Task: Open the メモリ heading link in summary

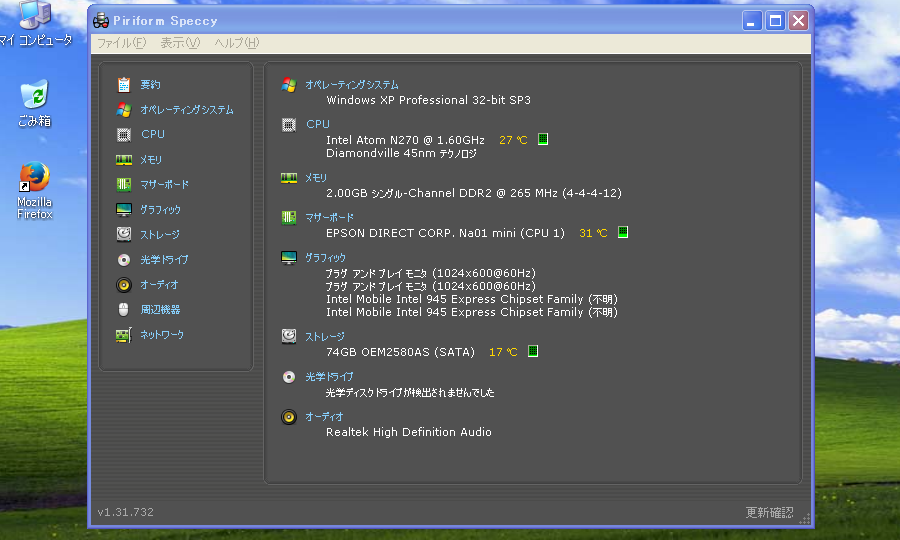Action: point(316,178)
